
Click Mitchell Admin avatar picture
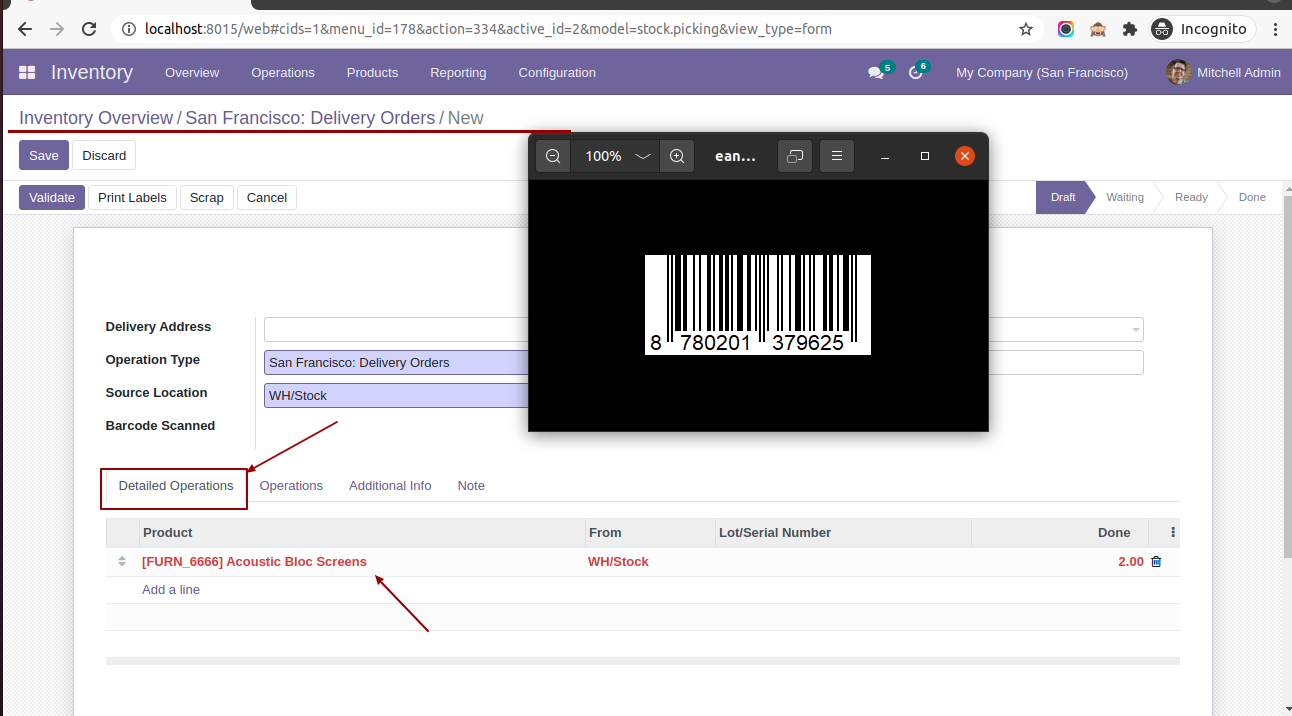[x=1179, y=72]
